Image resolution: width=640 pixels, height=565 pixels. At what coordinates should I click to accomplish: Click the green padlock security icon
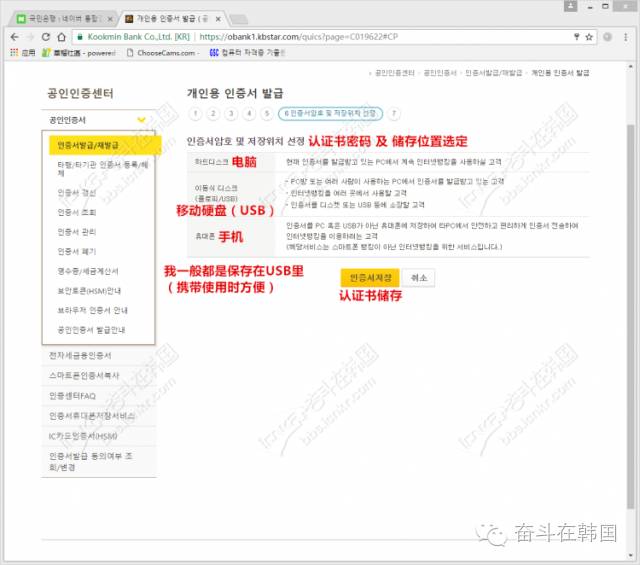80,37
